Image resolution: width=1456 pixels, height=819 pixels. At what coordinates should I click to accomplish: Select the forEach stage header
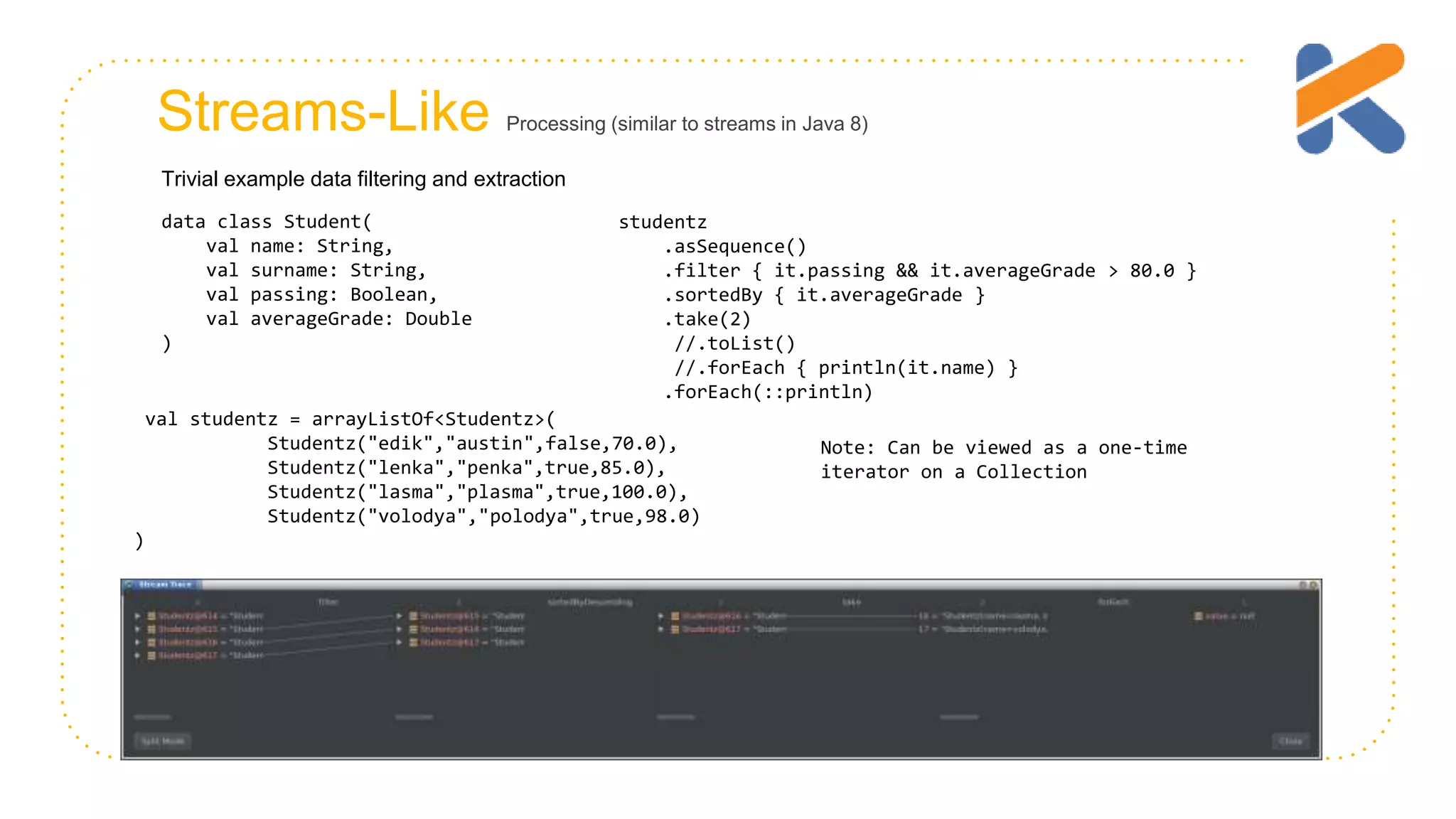[x=1113, y=602]
